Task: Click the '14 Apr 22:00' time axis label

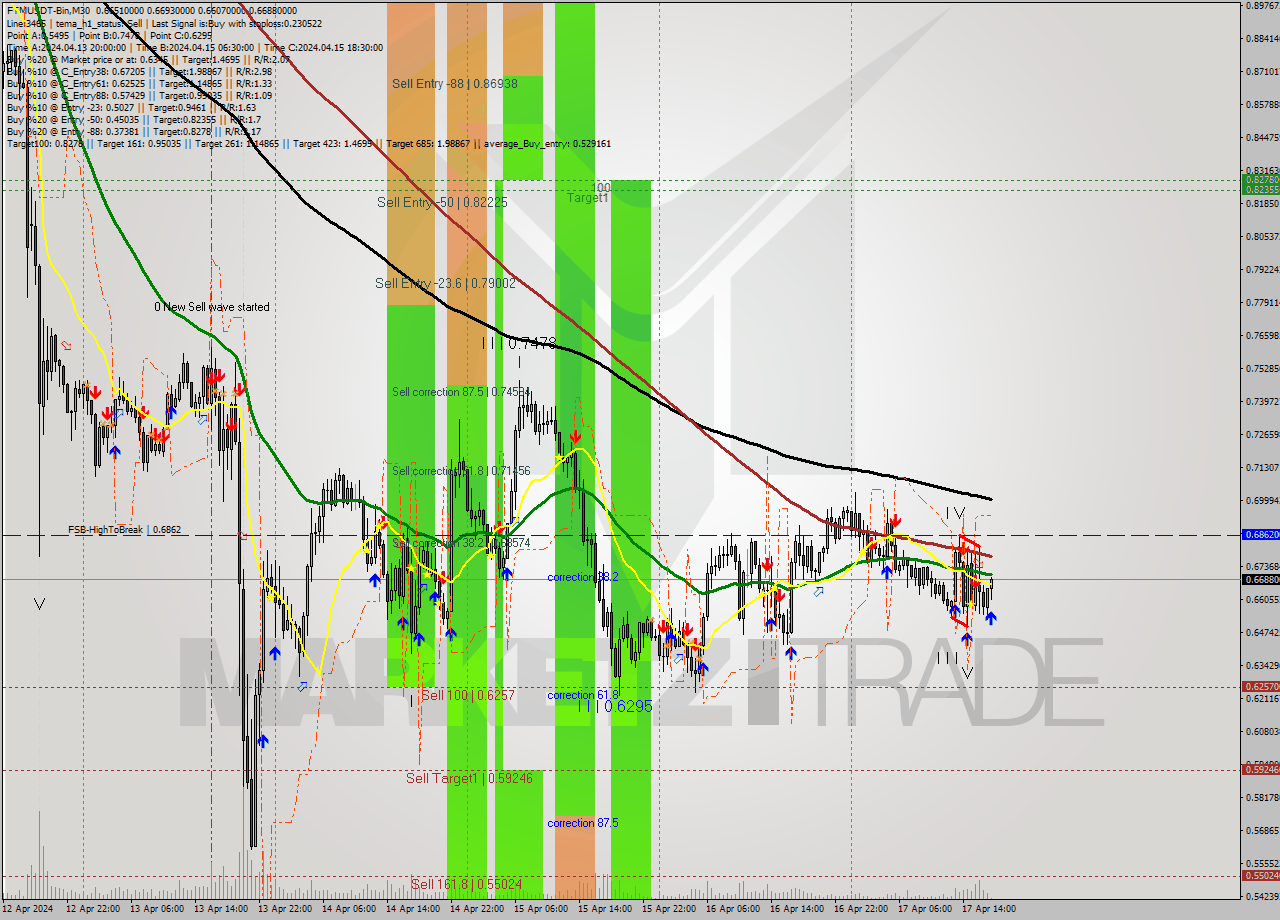Action: 476,909
